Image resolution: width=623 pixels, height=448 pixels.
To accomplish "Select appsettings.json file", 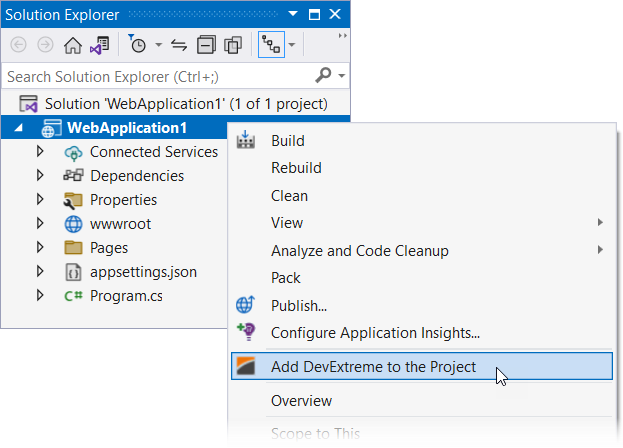I will click(143, 272).
